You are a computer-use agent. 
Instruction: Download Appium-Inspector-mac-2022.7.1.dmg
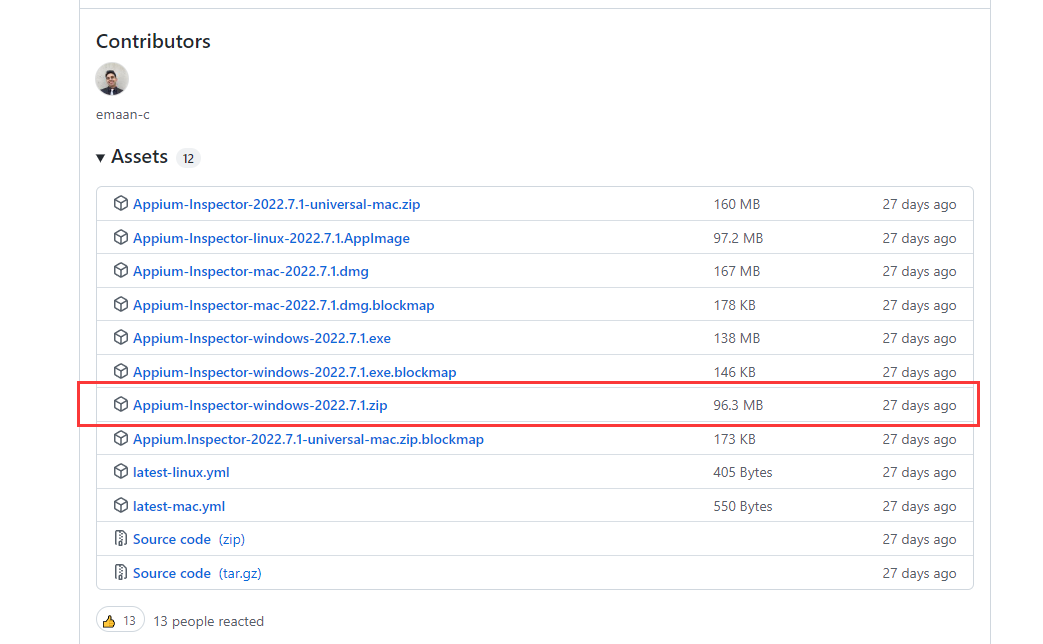pos(251,271)
